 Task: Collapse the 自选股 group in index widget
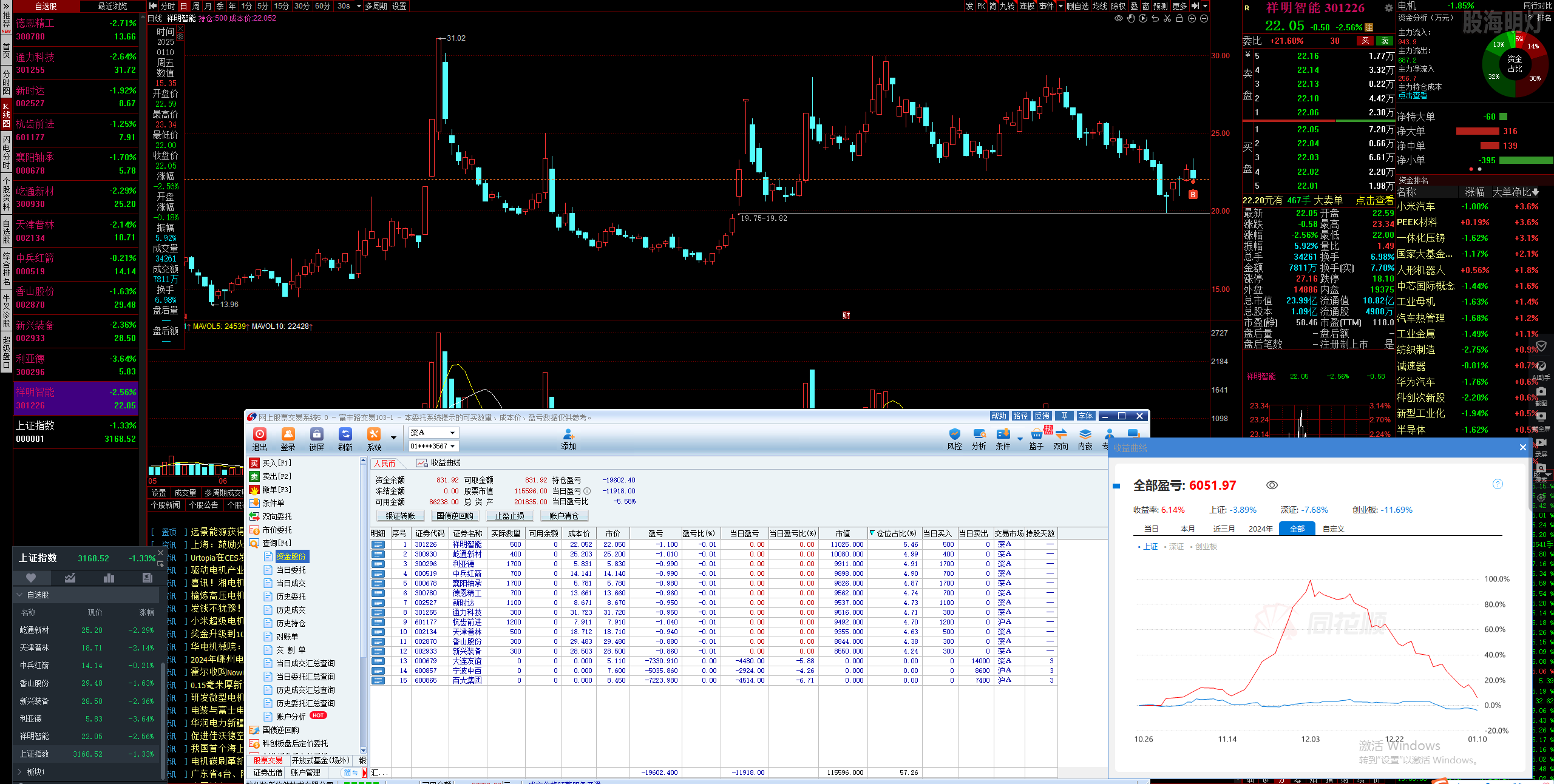pyautogui.click(x=20, y=595)
